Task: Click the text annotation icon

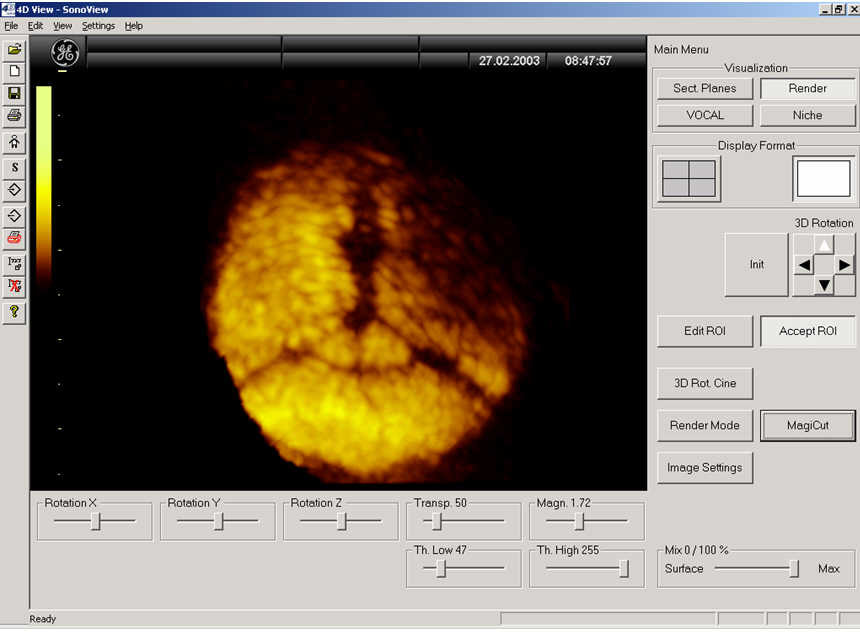Action: (x=14, y=263)
